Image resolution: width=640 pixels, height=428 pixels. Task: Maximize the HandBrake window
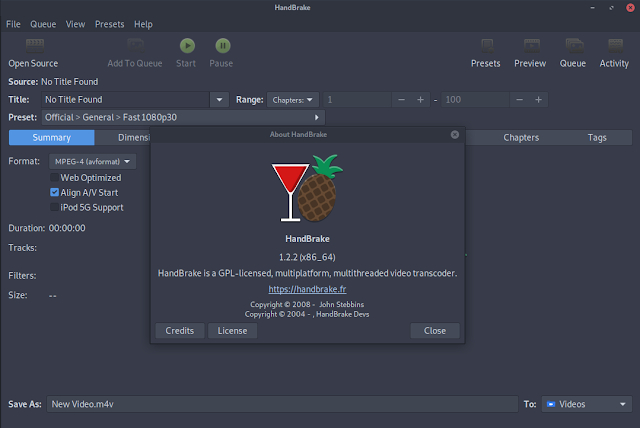tap(611, 7)
